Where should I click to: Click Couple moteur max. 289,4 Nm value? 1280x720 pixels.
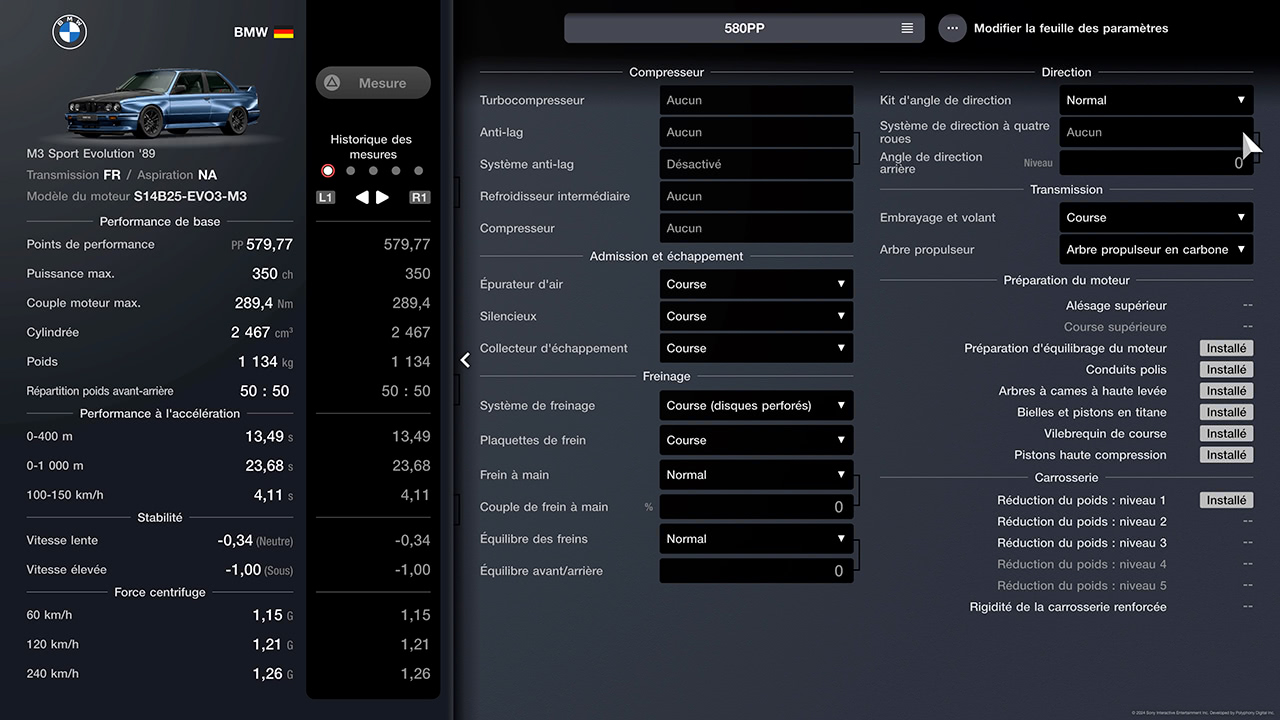264,303
